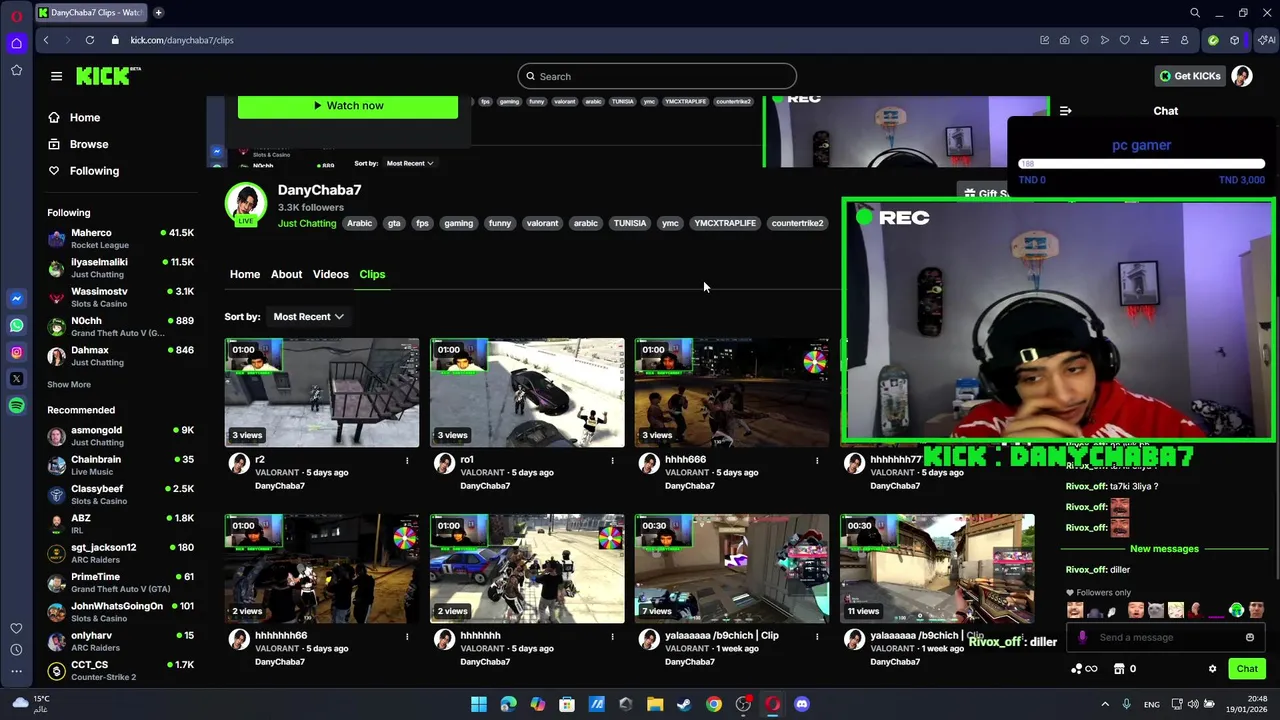Open Wassimostv channel in sidebar
The image size is (1280, 720).
point(120,297)
